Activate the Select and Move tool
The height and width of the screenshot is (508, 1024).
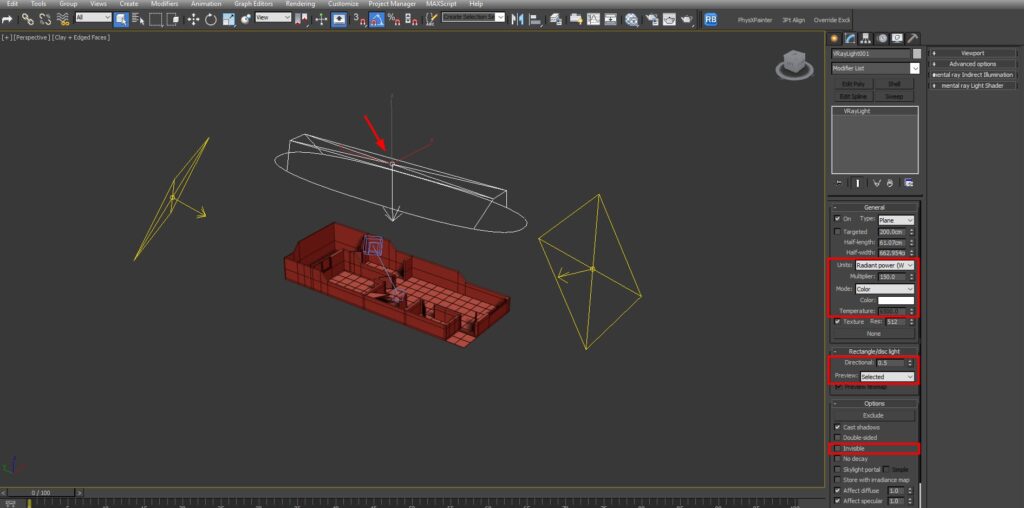coord(193,19)
